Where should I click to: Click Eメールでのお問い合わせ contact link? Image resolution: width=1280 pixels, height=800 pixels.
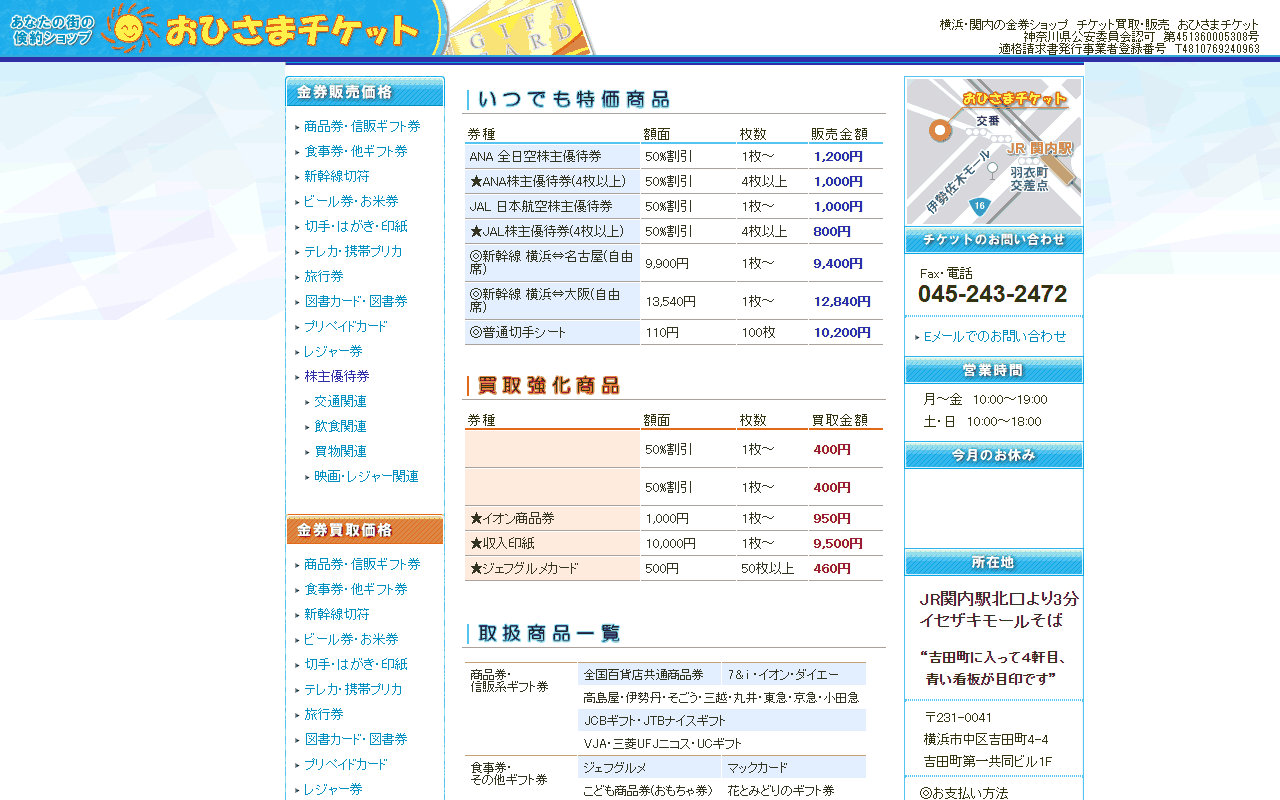[x=995, y=336]
